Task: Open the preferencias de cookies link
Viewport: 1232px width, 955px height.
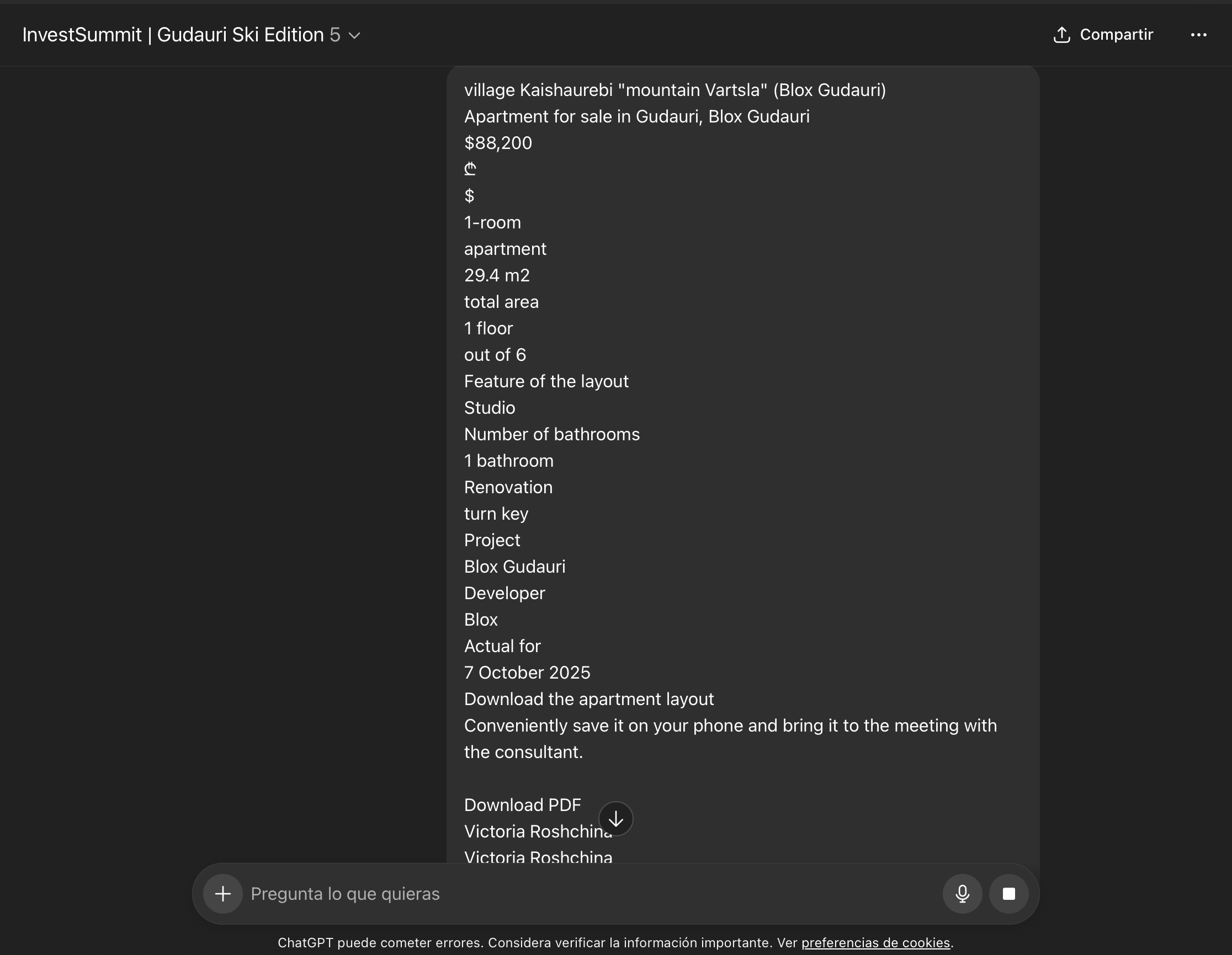Action: 875,943
